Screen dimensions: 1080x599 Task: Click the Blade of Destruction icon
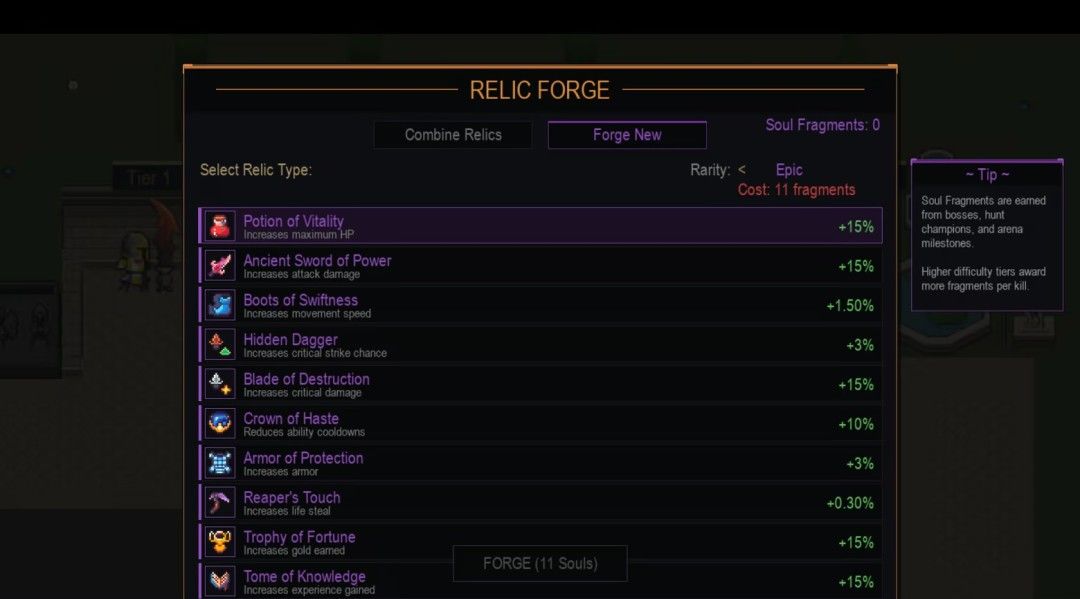click(x=220, y=384)
